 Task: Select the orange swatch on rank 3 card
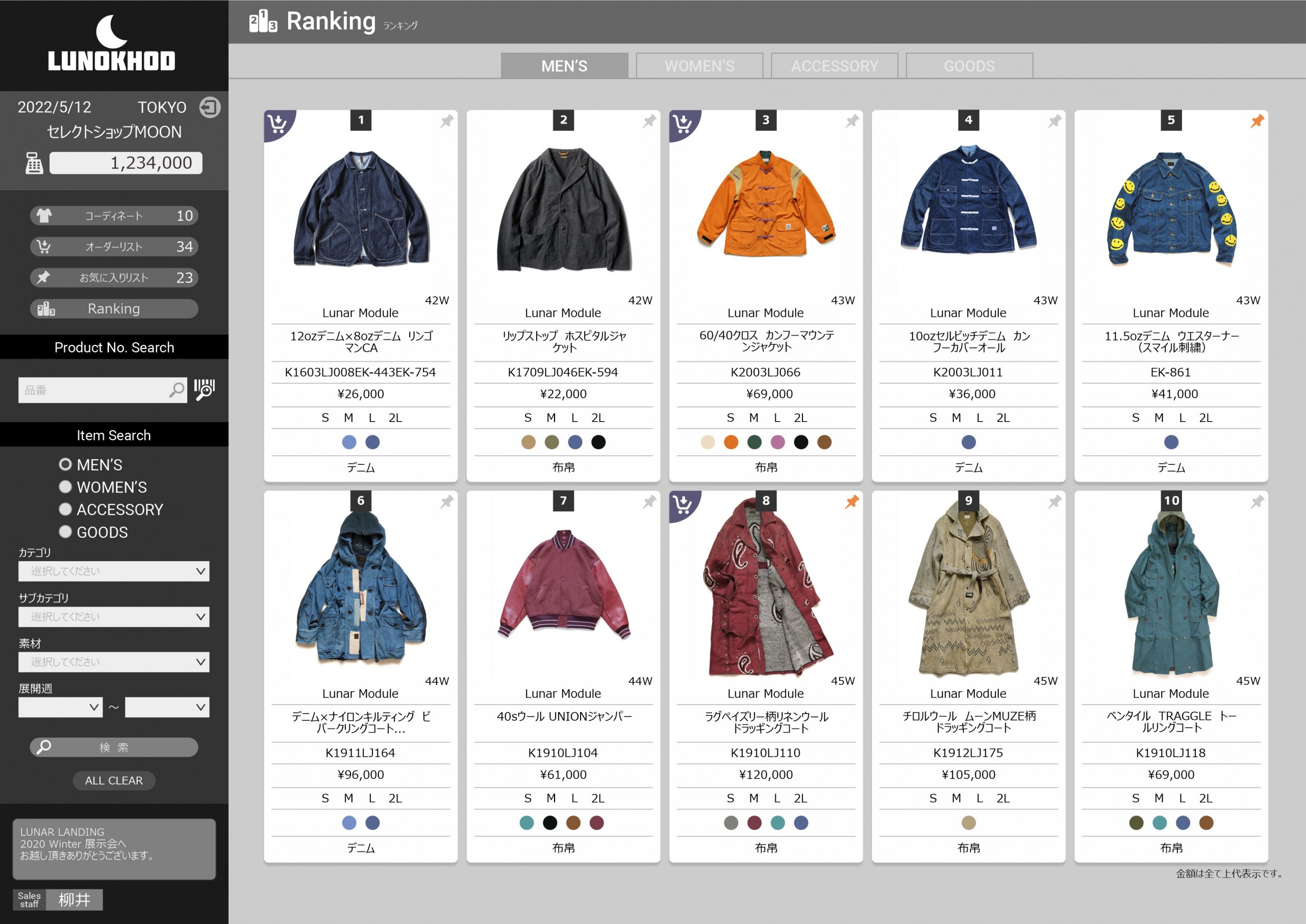click(x=731, y=442)
